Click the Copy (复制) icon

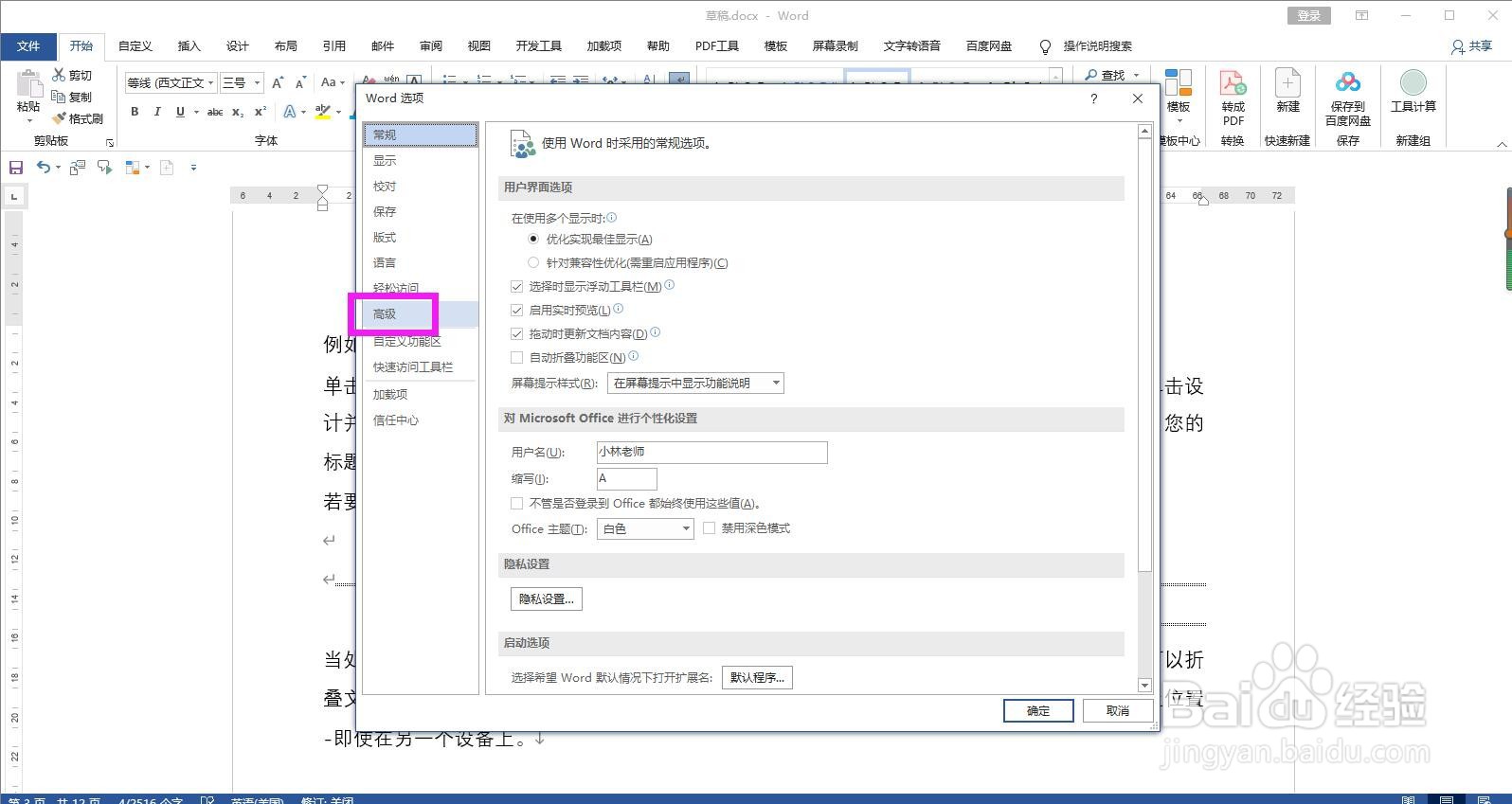(59, 97)
